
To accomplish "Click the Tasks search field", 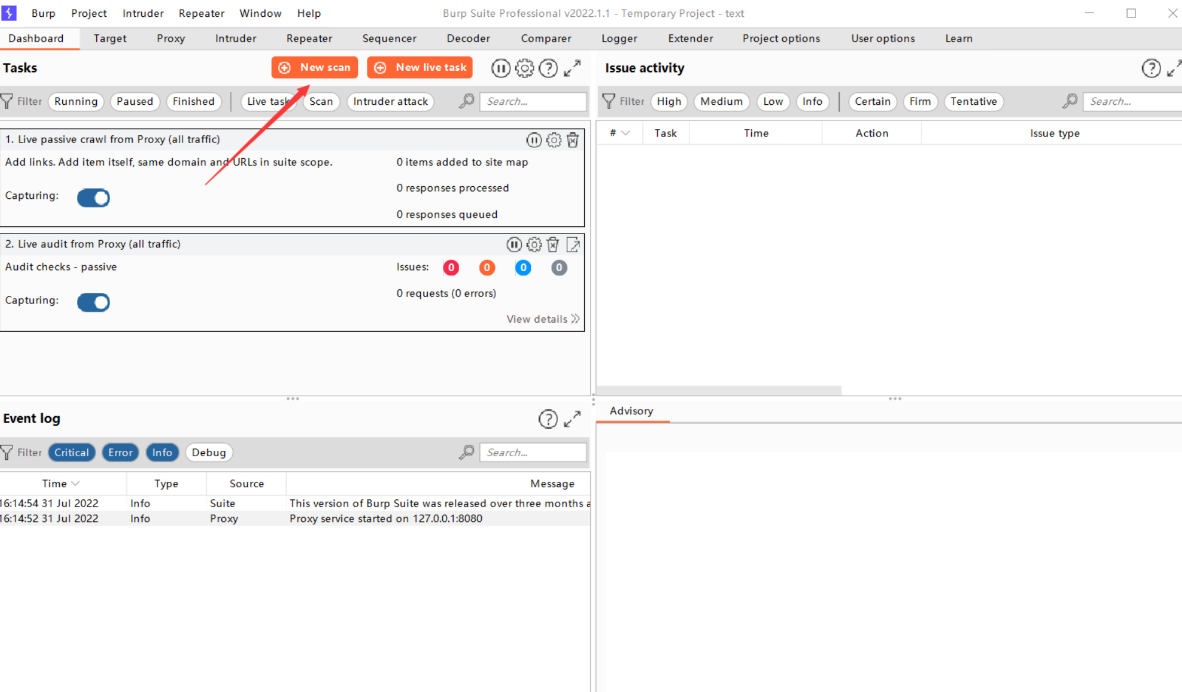I will click(x=533, y=101).
